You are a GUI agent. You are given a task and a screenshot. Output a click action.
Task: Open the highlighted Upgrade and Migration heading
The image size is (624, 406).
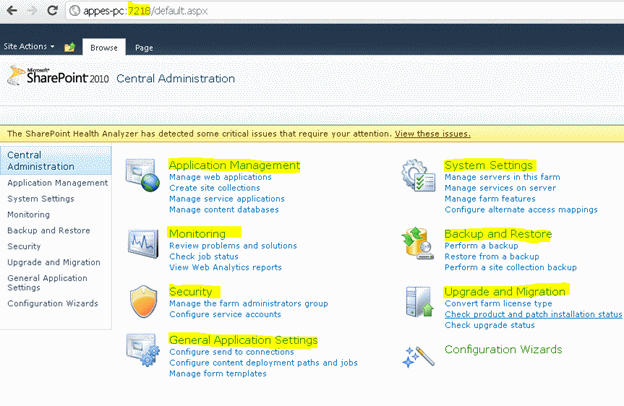pyautogui.click(x=505, y=291)
